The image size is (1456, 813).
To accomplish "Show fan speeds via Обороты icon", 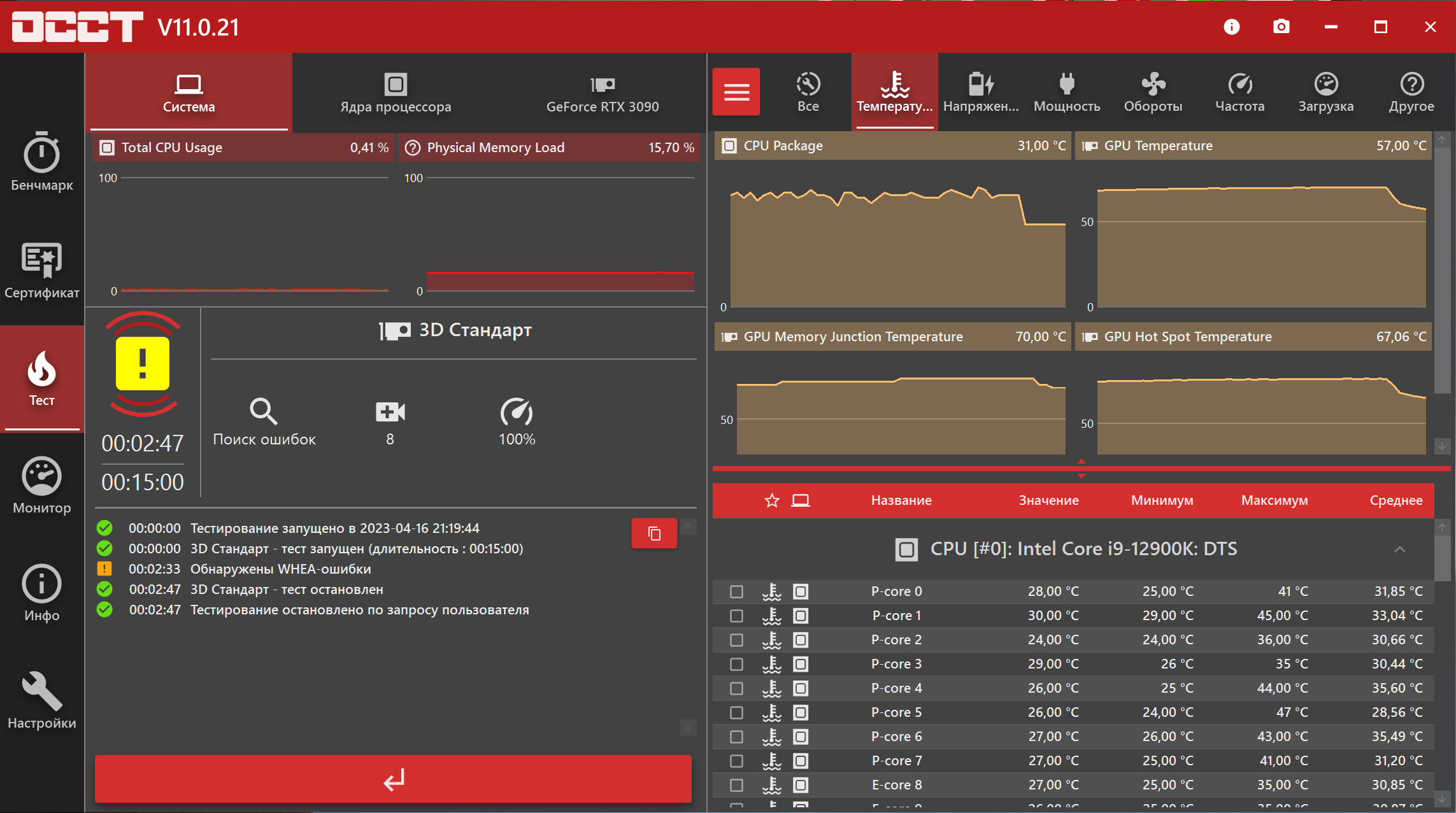I will (x=1153, y=92).
